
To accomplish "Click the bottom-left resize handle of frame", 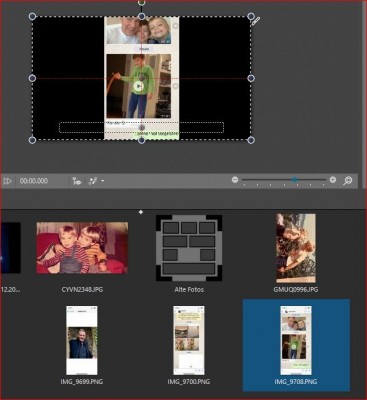I will 32,140.
